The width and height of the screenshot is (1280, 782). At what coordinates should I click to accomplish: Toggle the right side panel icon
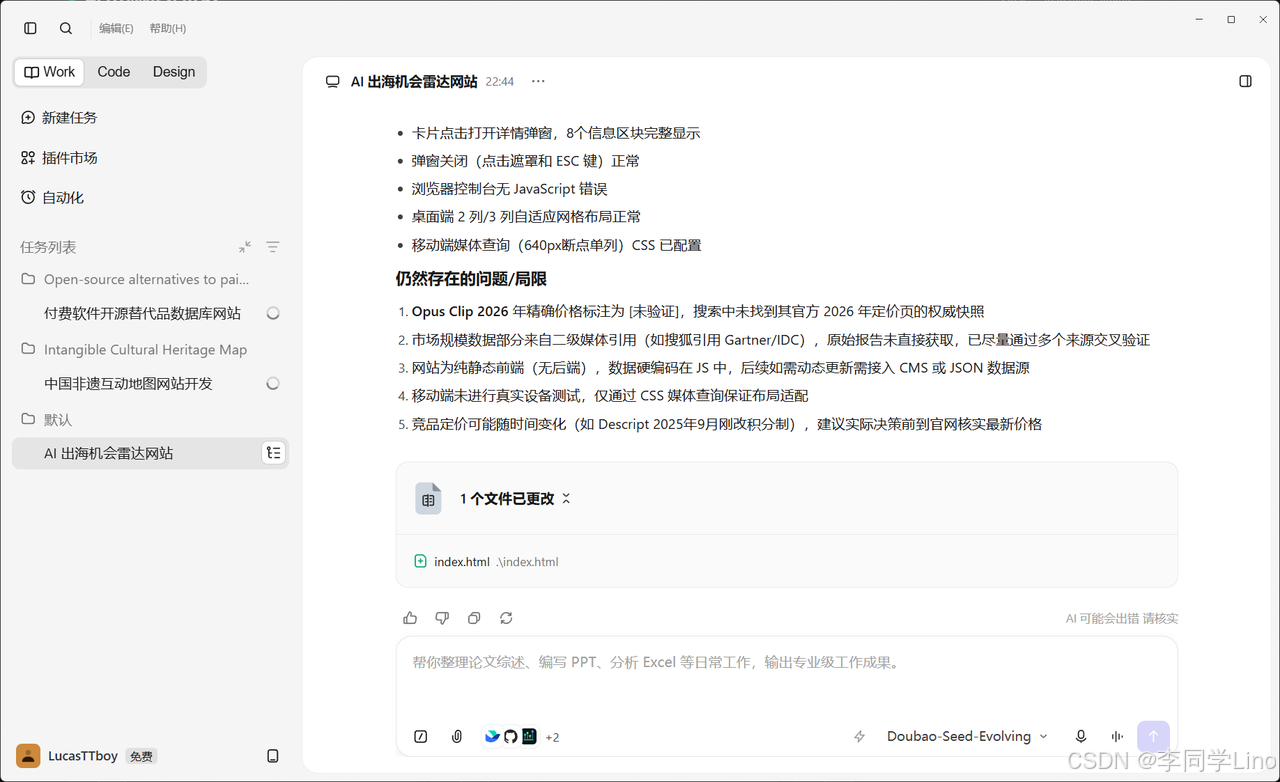pos(1245,81)
